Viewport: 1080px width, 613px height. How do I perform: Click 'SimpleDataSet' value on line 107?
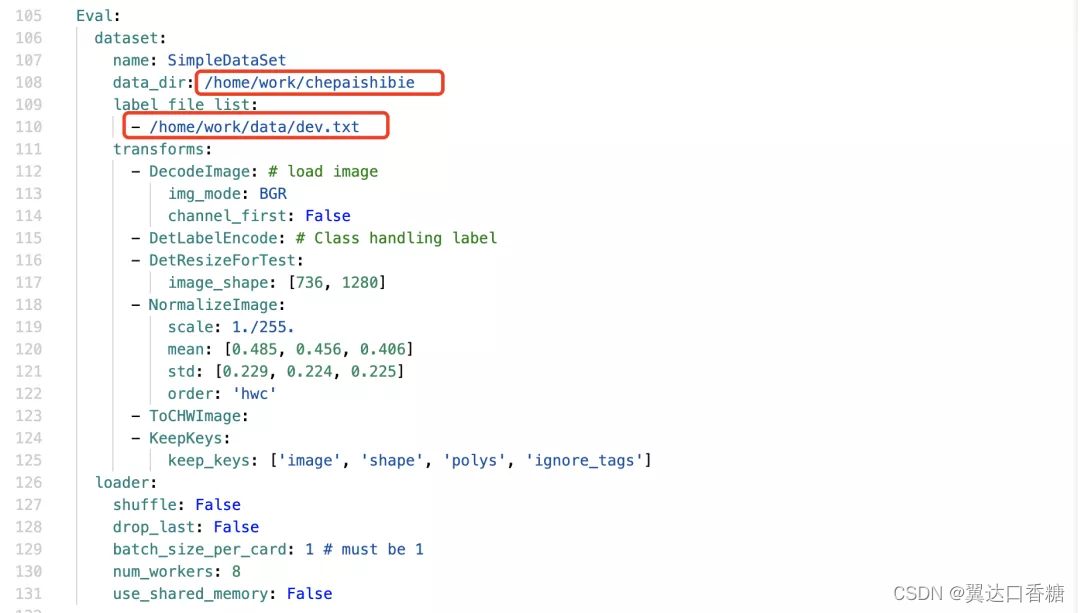point(227,60)
